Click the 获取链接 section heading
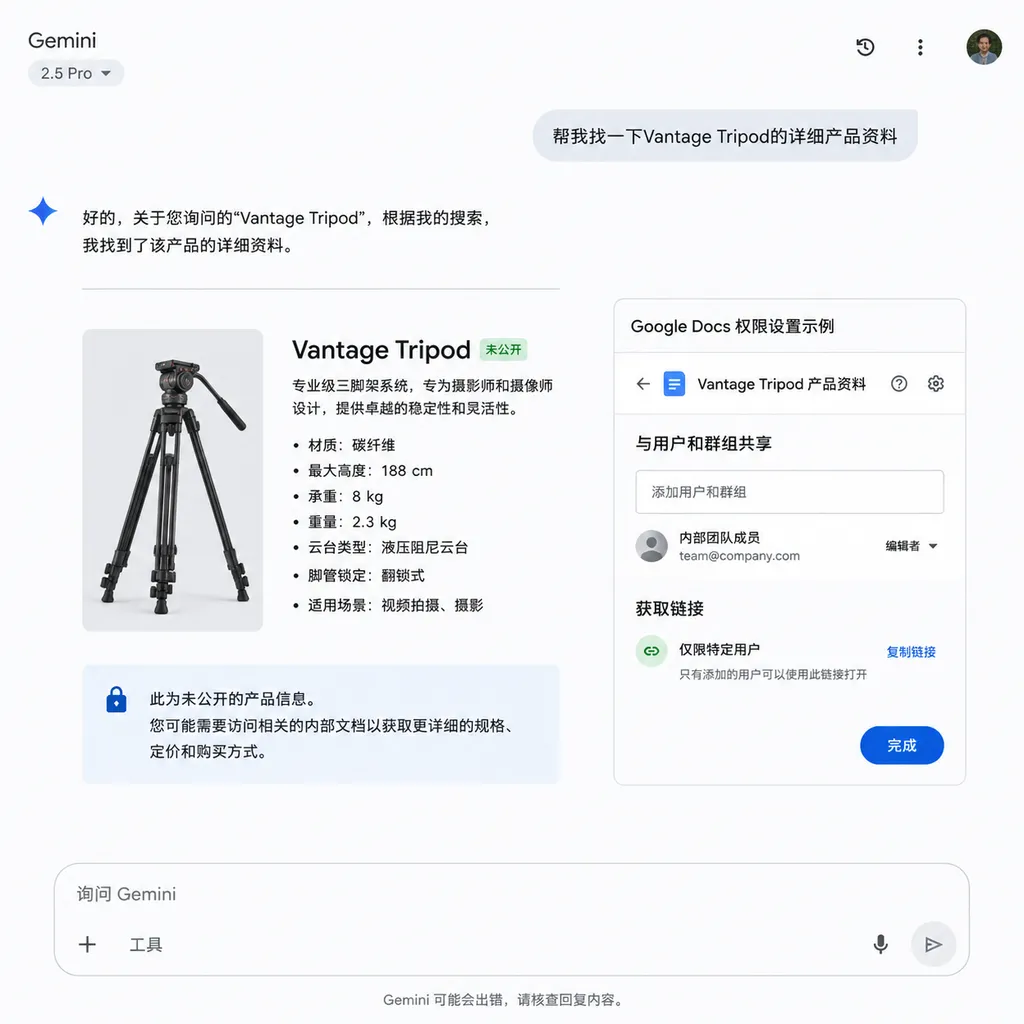Screen dimensions: 1024x1024 pyautogui.click(x=669, y=609)
